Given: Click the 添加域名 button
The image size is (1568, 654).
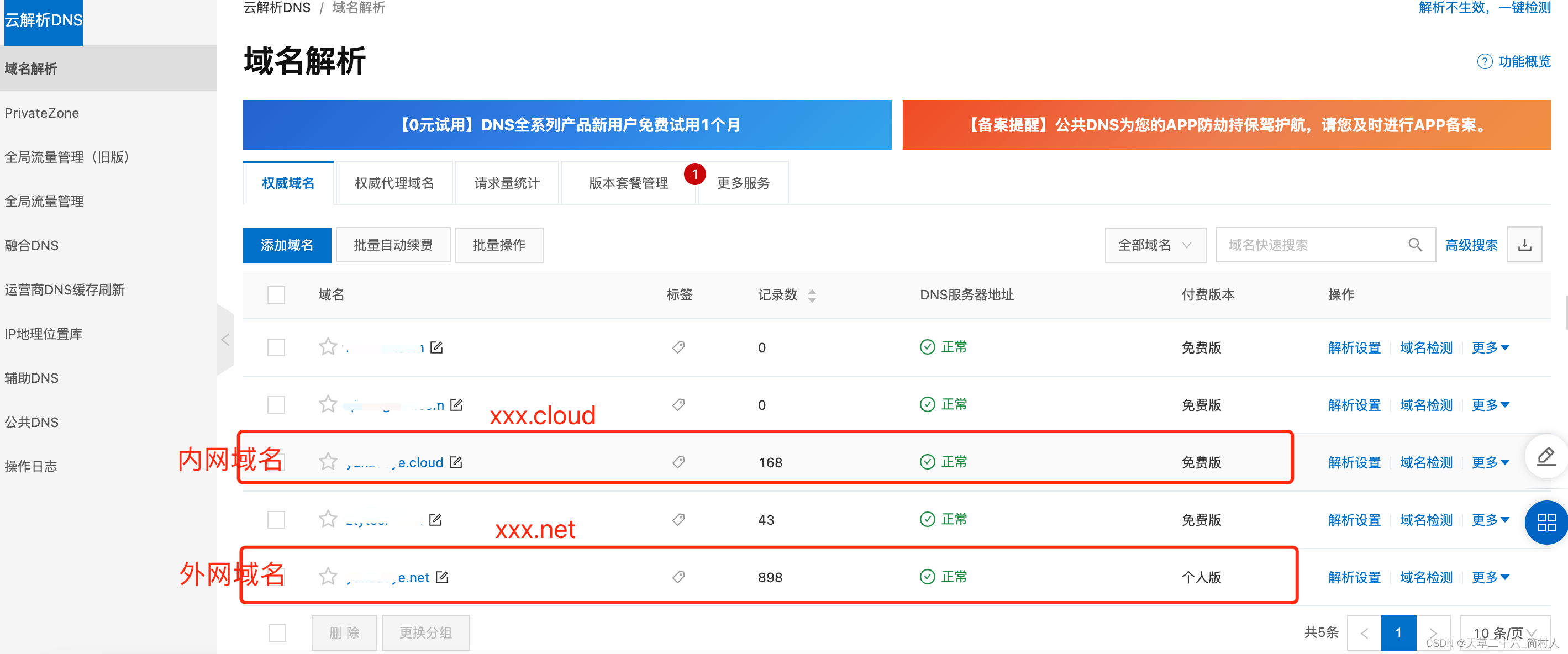Looking at the screenshot, I should (287, 245).
